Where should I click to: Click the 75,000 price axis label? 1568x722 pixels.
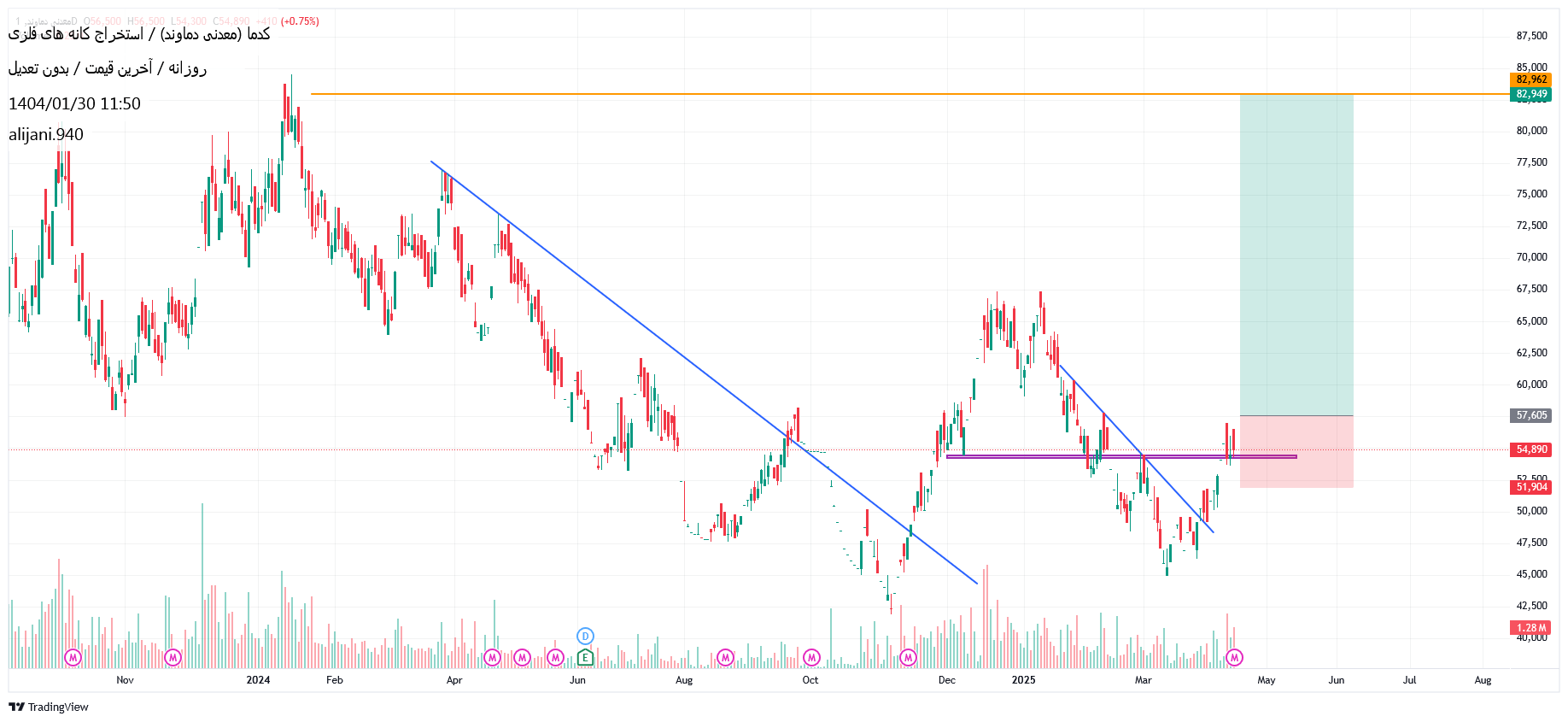pyautogui.click(x=1532, y=194)
